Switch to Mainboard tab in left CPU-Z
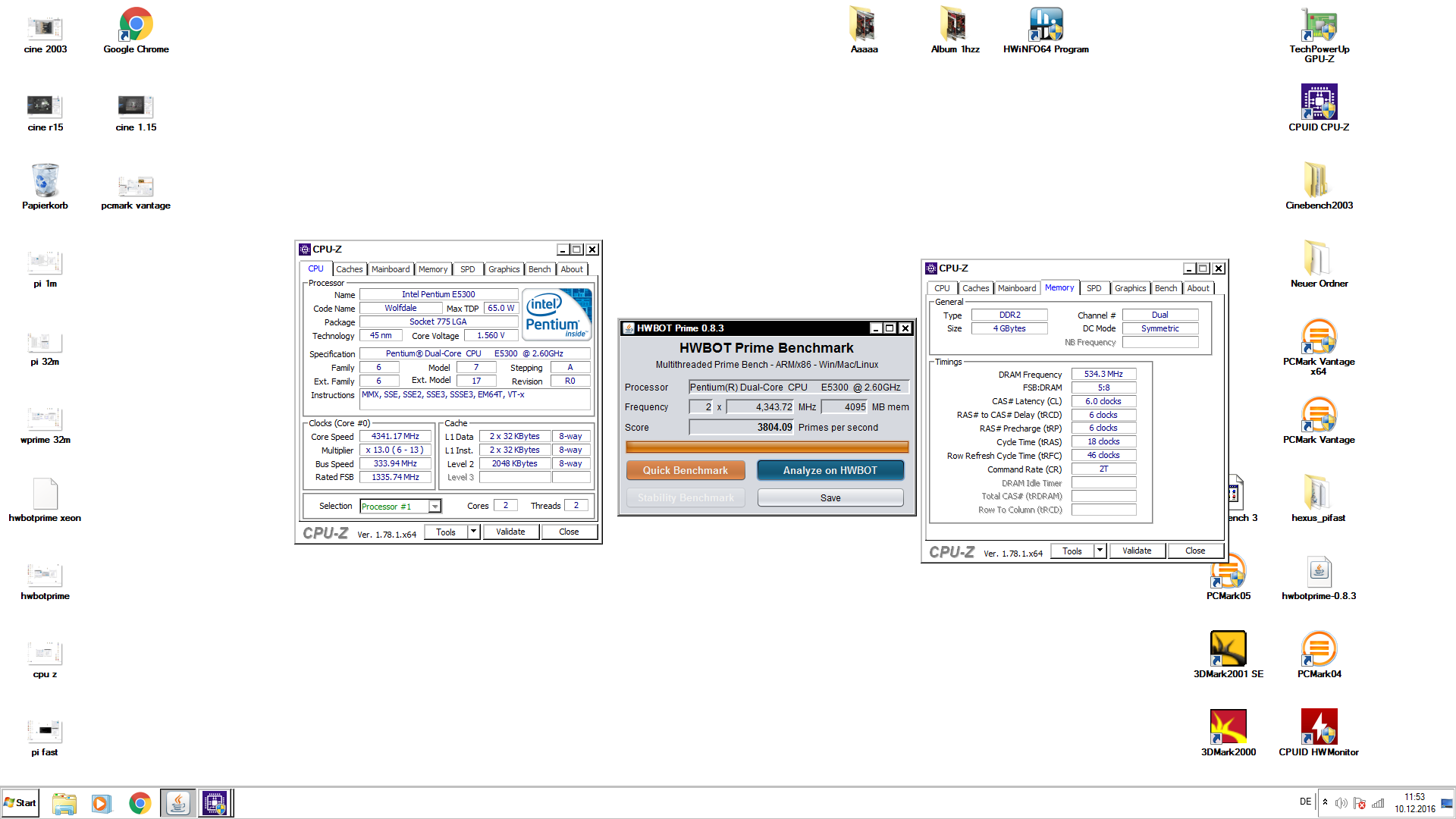The width and height of the screenshot is (1456, 819). 391,269
